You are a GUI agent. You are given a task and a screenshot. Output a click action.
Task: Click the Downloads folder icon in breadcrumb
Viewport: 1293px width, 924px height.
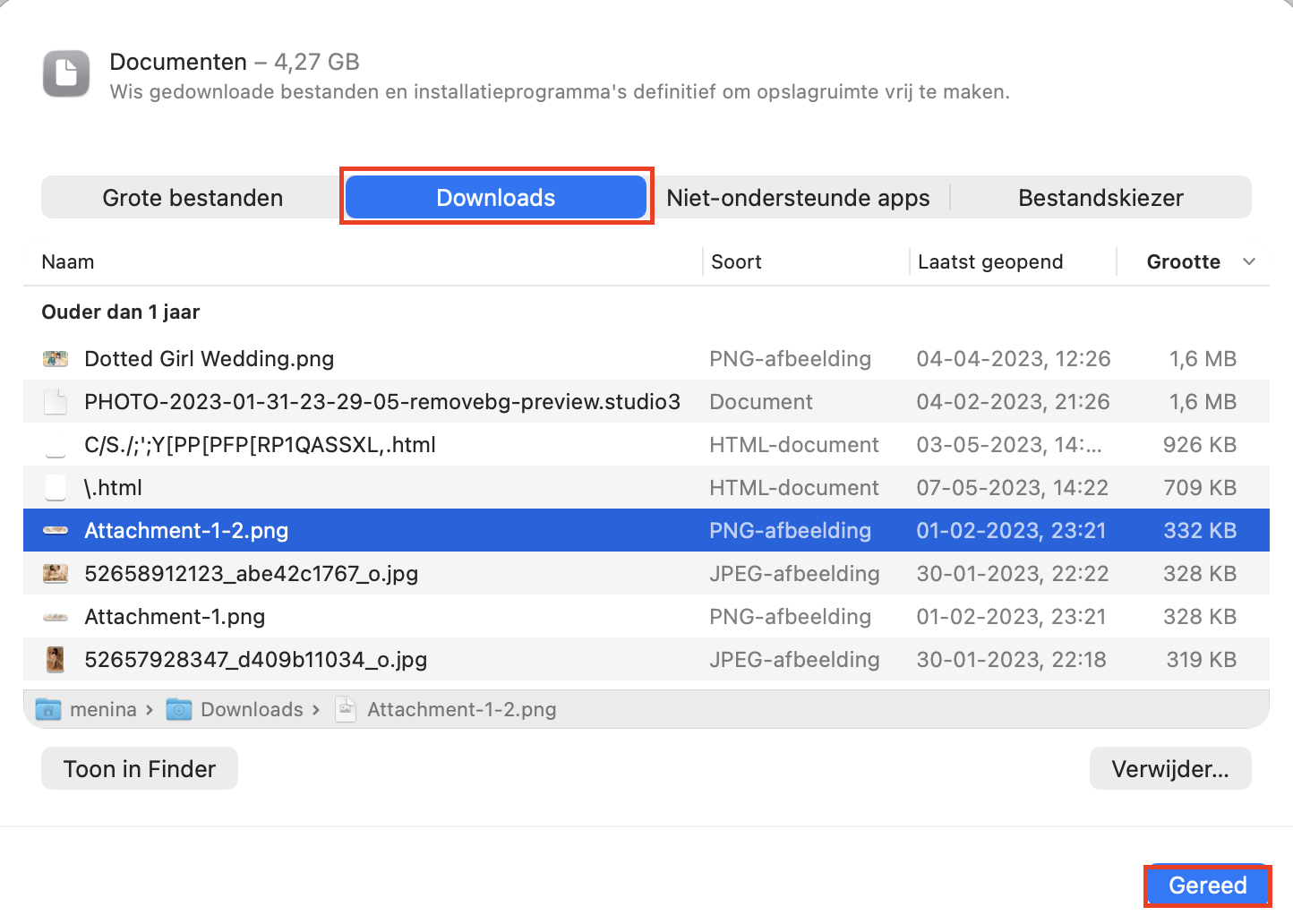tap(178, 709)
